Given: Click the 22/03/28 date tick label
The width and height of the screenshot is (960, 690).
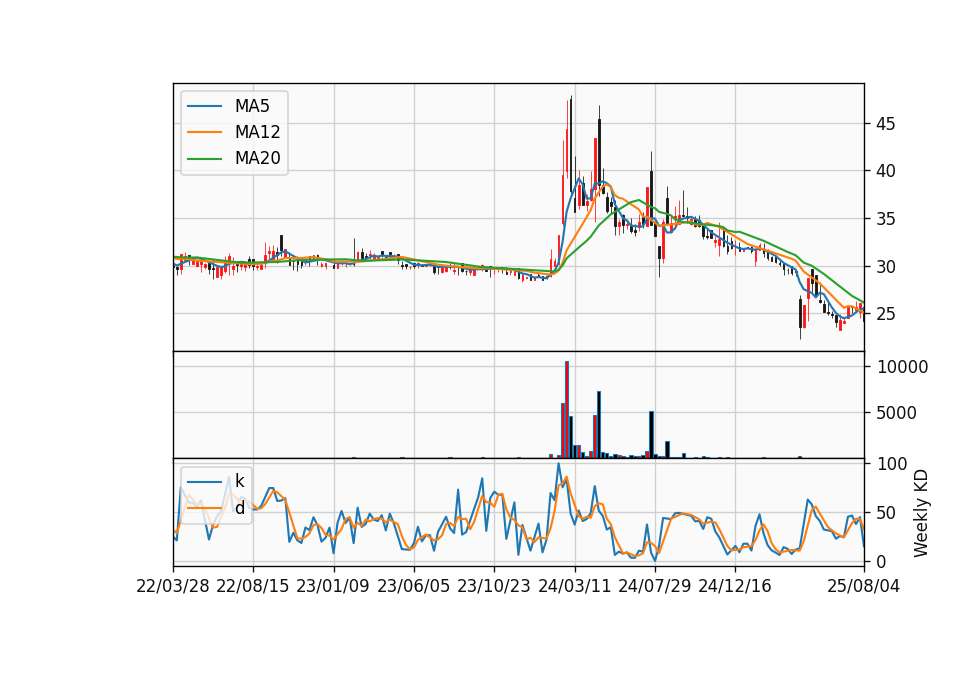Looking at the screenshot, I should click(x=173, y=586).
